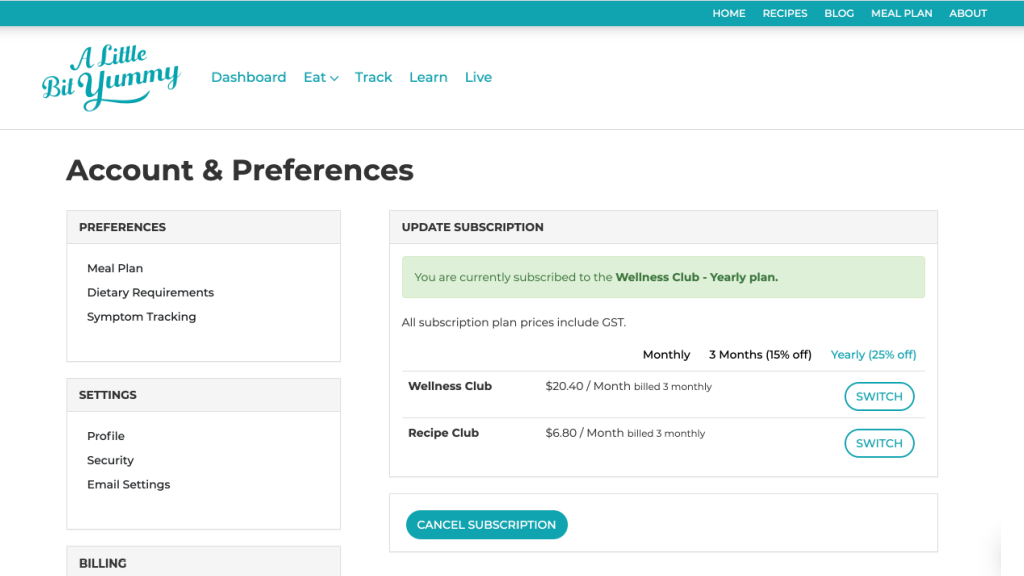Screen dimensions: 1024x576
Task: Open MEAL PLAN in top bar
Action: coord(901,13)
